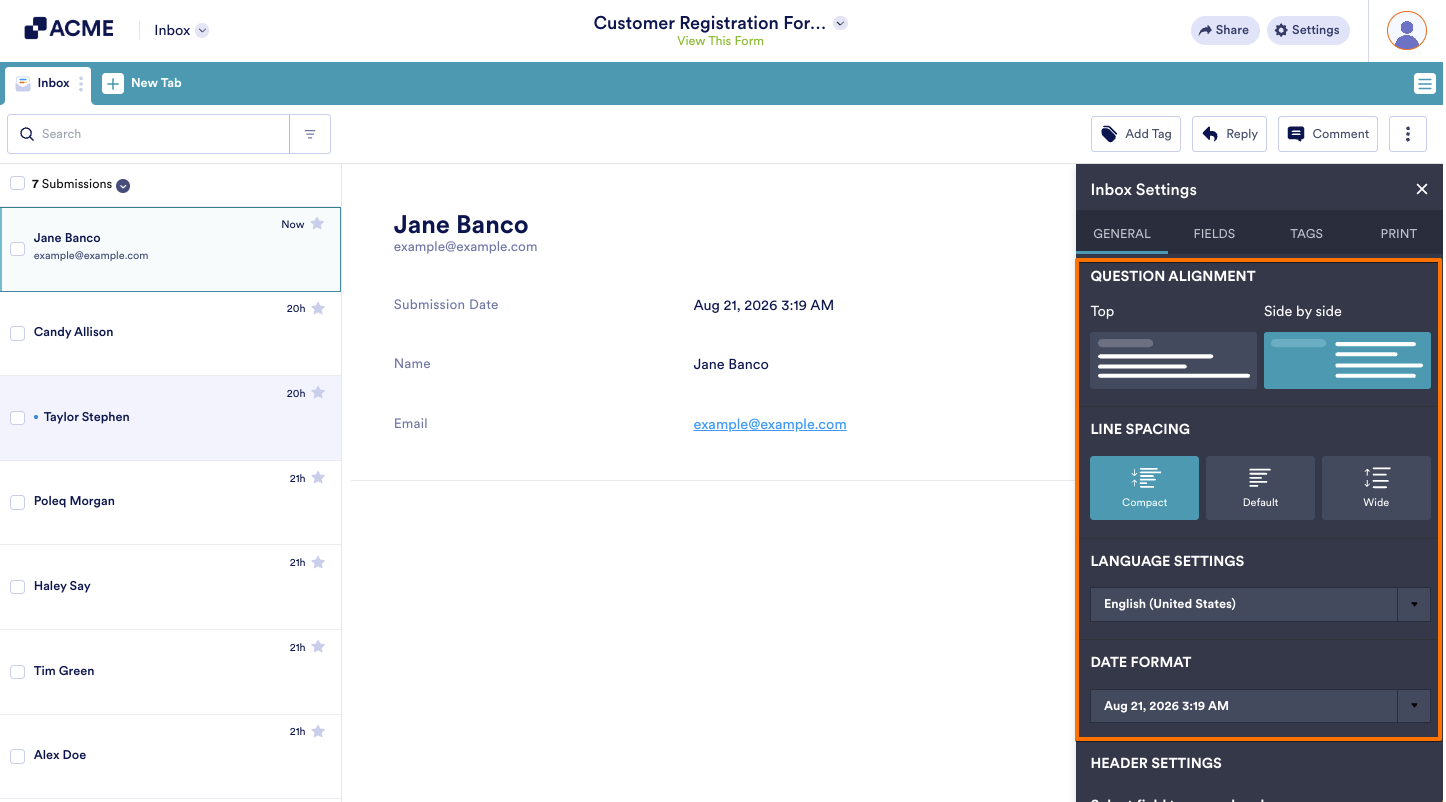
Task: Open the Settings button in header
Action: click(1307, 30)
